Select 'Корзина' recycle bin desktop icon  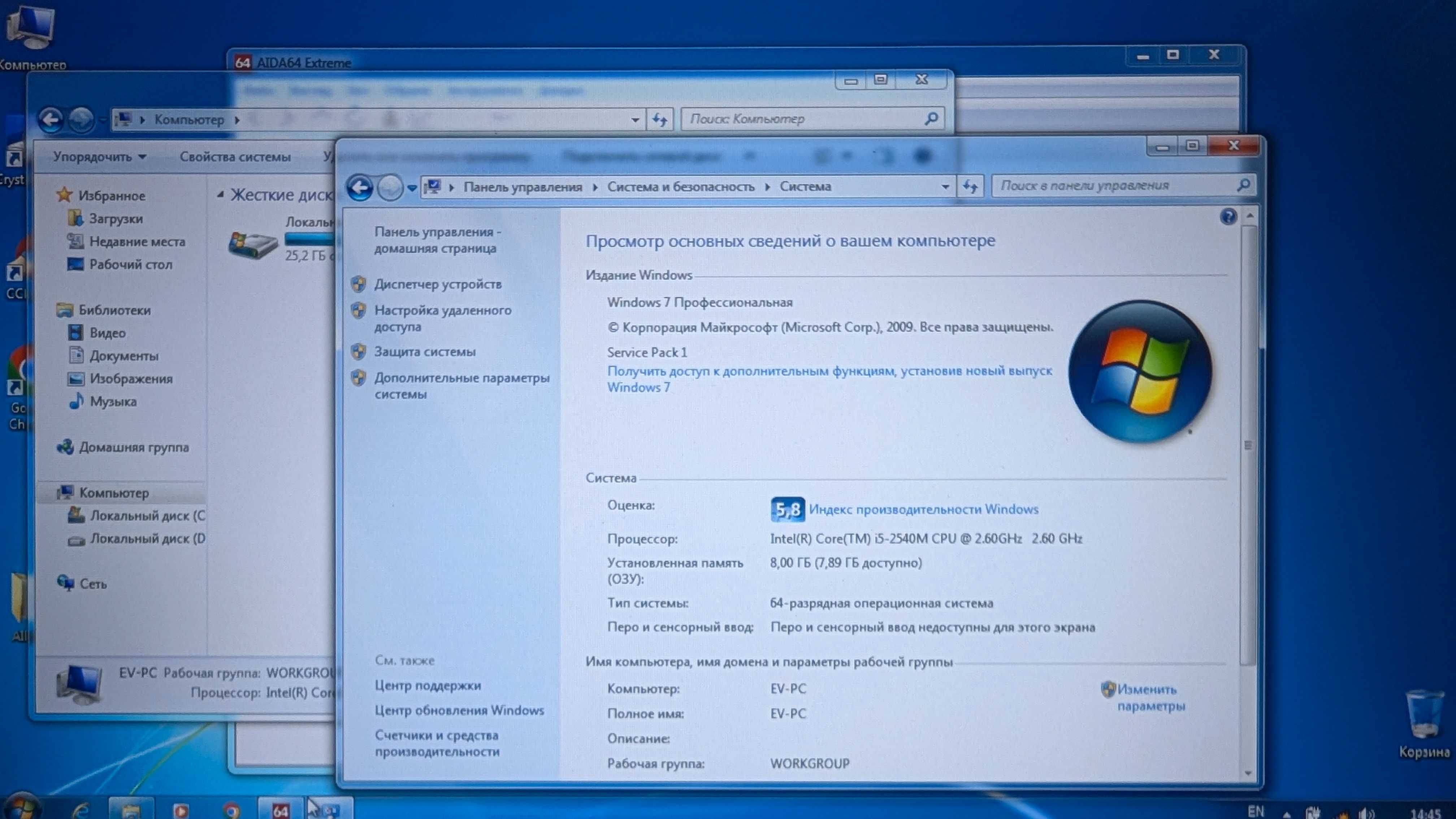pyautogui.click(x=1424, y=724)
